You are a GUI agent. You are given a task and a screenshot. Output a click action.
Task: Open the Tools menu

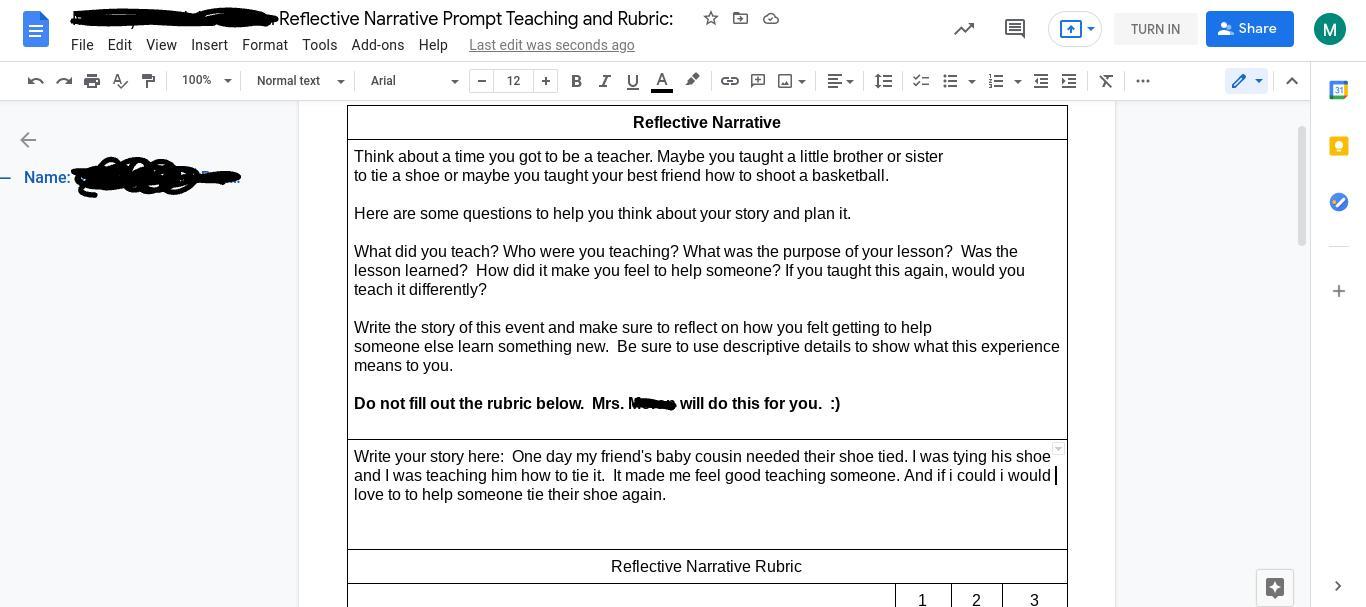(319, 45)
